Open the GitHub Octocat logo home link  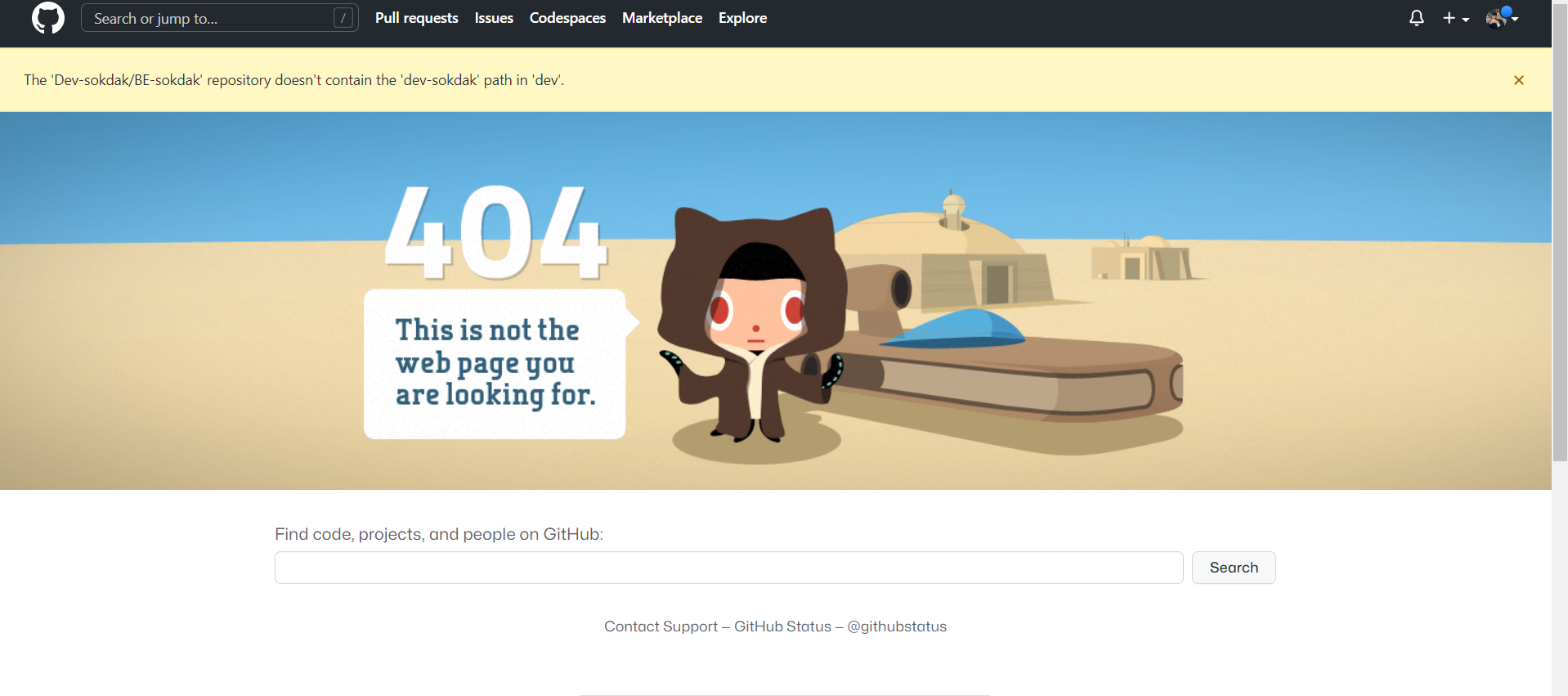tap(47, 18)
